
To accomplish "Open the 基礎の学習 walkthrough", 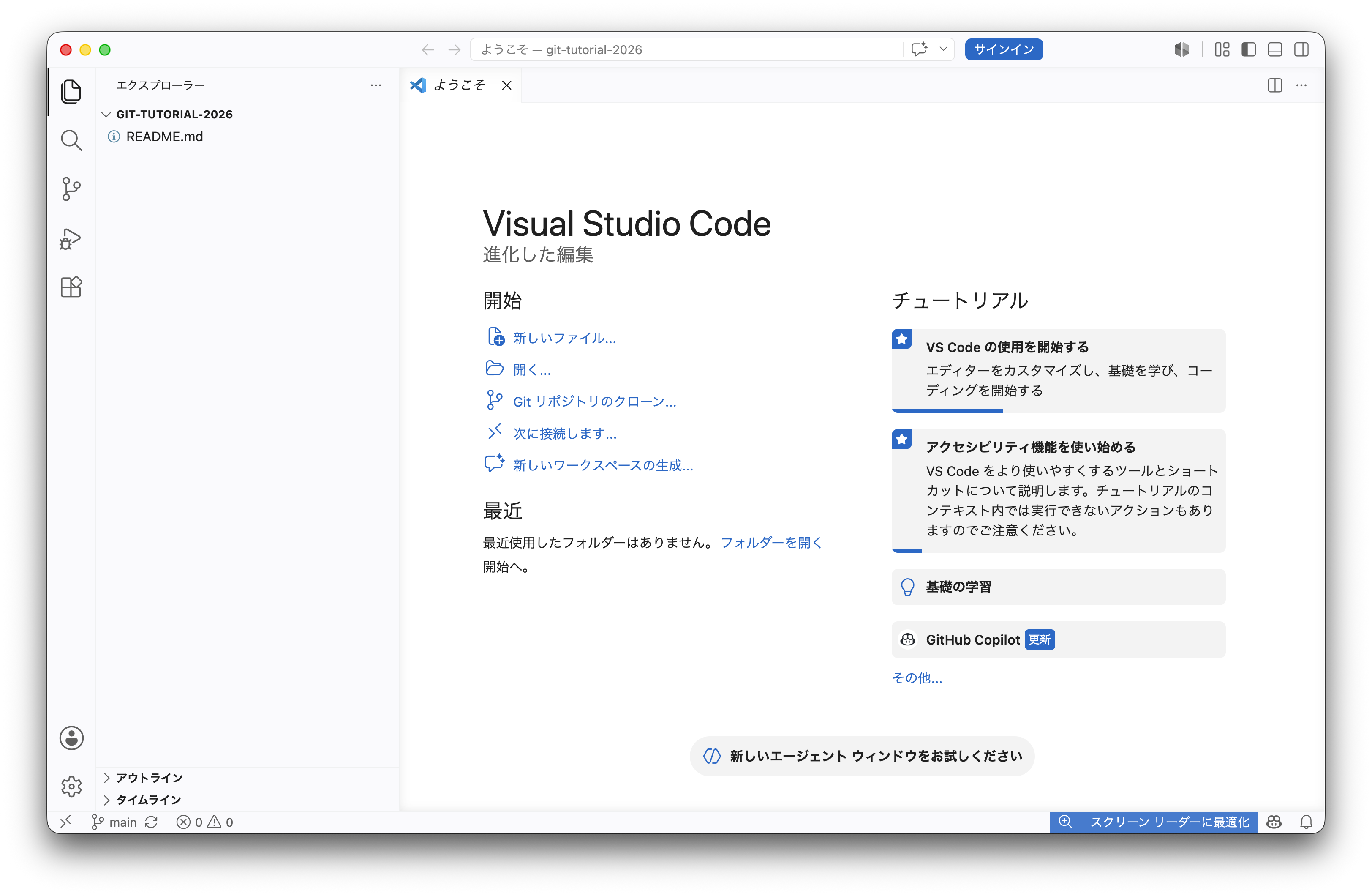I will point(1059,587).
